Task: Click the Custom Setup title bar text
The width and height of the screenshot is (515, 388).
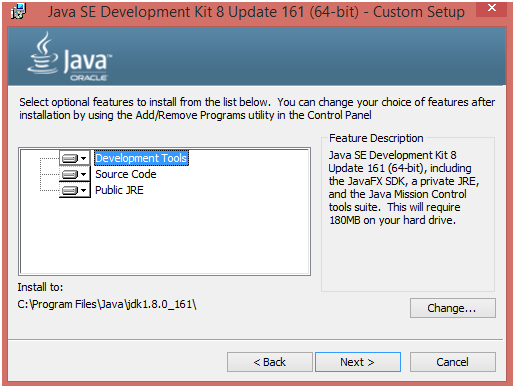Action: [x=256, y=12]
